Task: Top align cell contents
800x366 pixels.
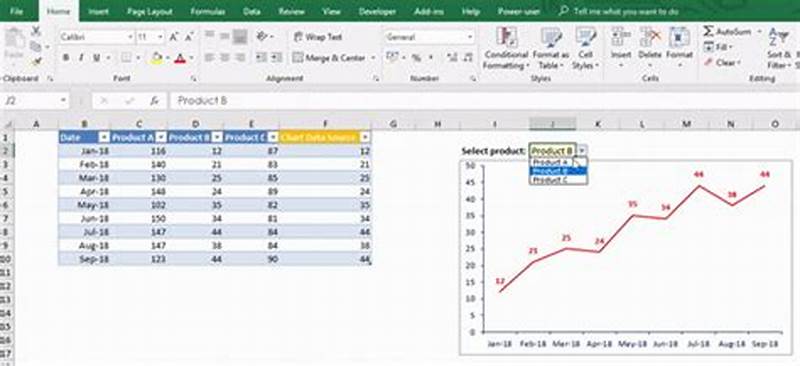Action: 209,36
